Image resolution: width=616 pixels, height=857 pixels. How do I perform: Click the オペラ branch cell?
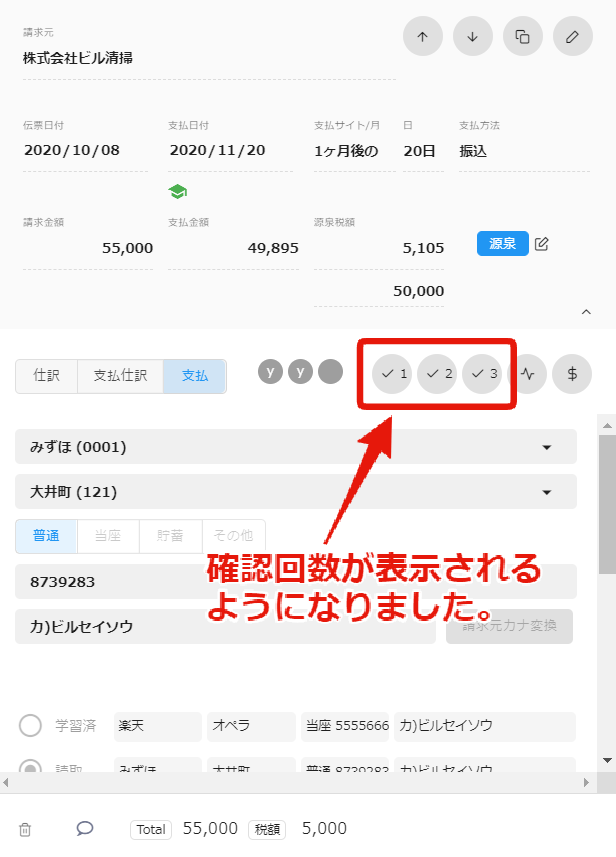point(251,726)
